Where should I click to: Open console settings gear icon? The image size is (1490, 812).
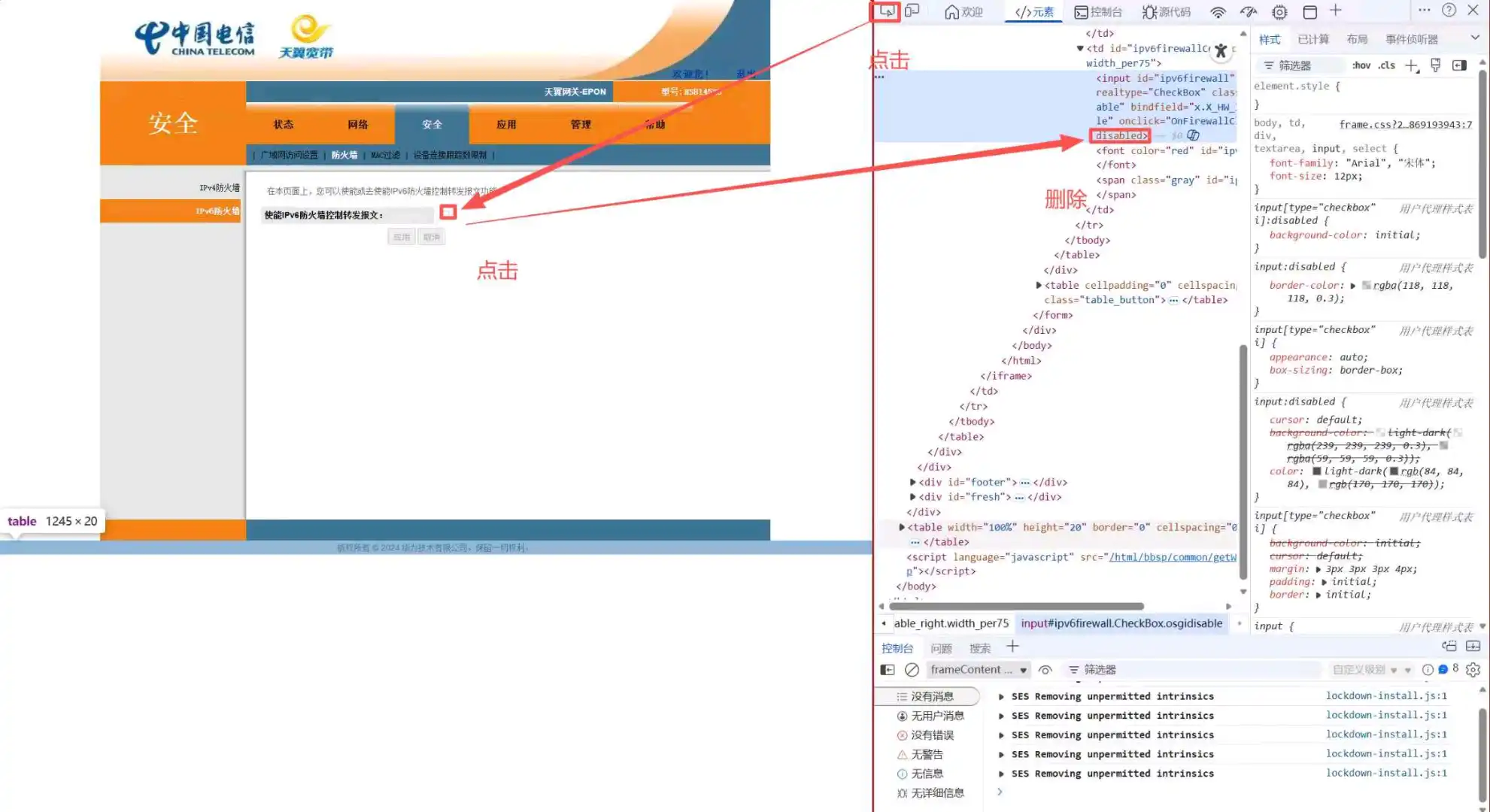pyautogui.click(x=1473, y=669)
